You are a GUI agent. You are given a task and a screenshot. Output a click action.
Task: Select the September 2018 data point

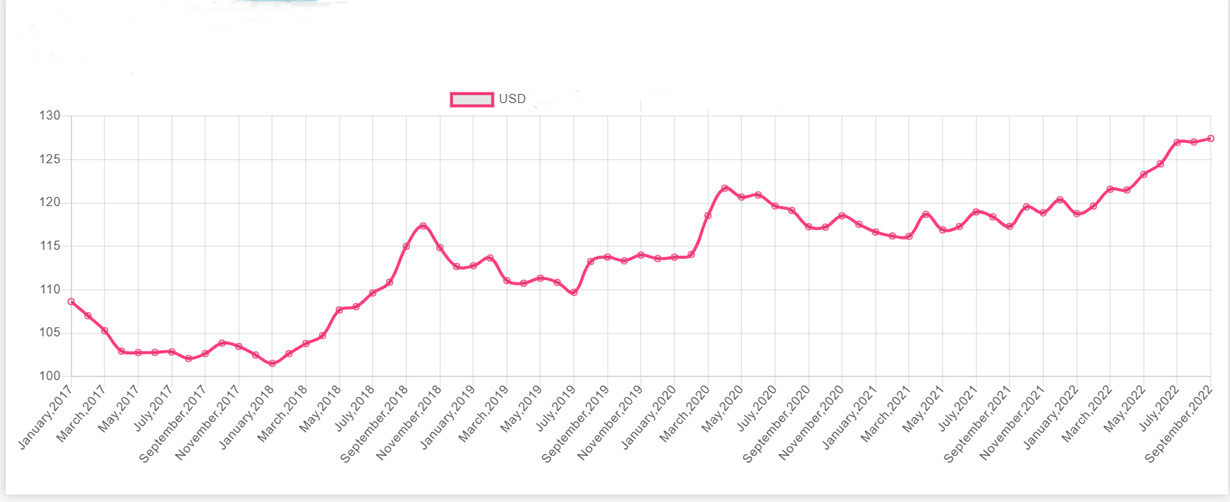406,246
